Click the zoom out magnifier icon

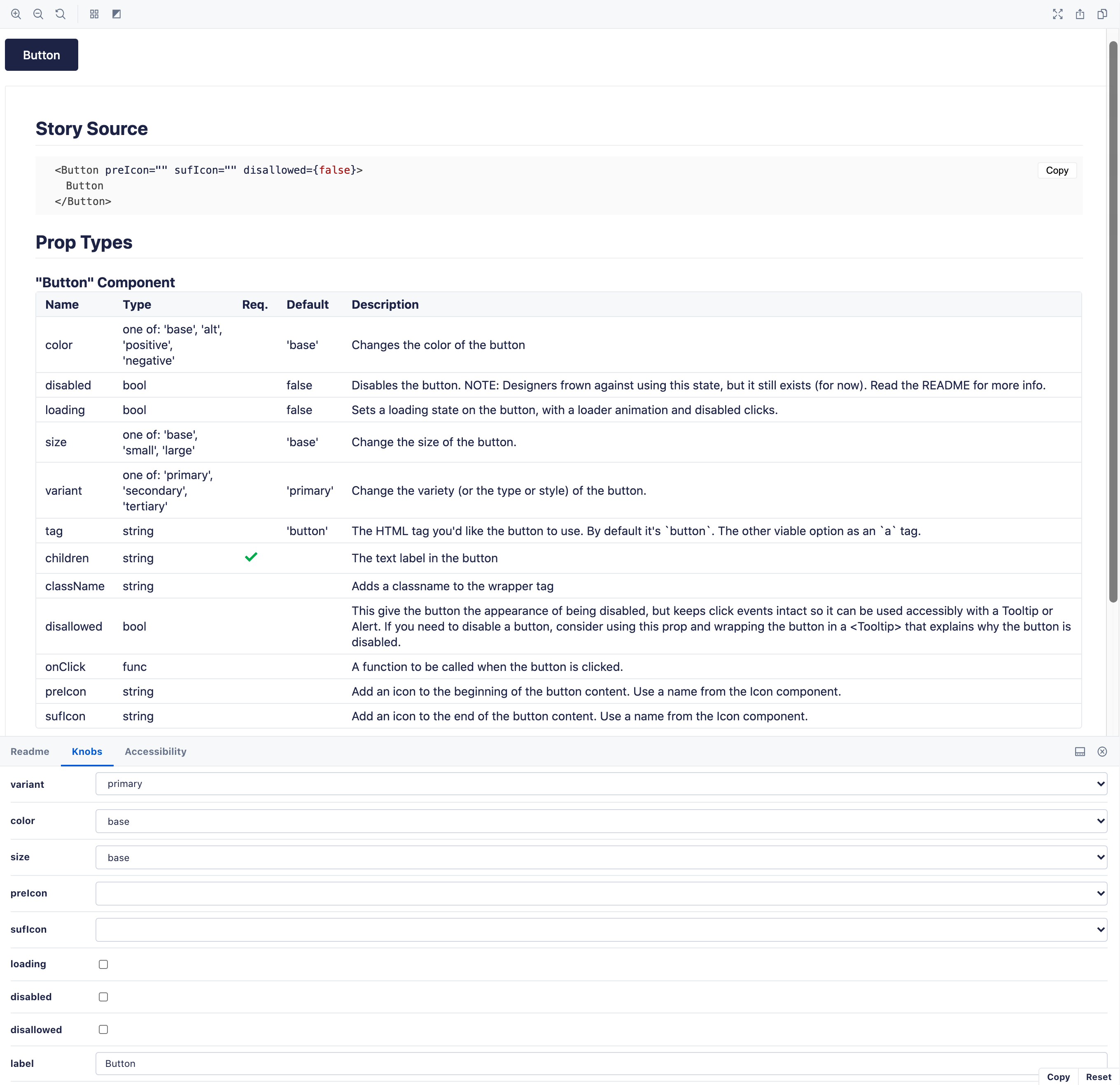(38, 14)
